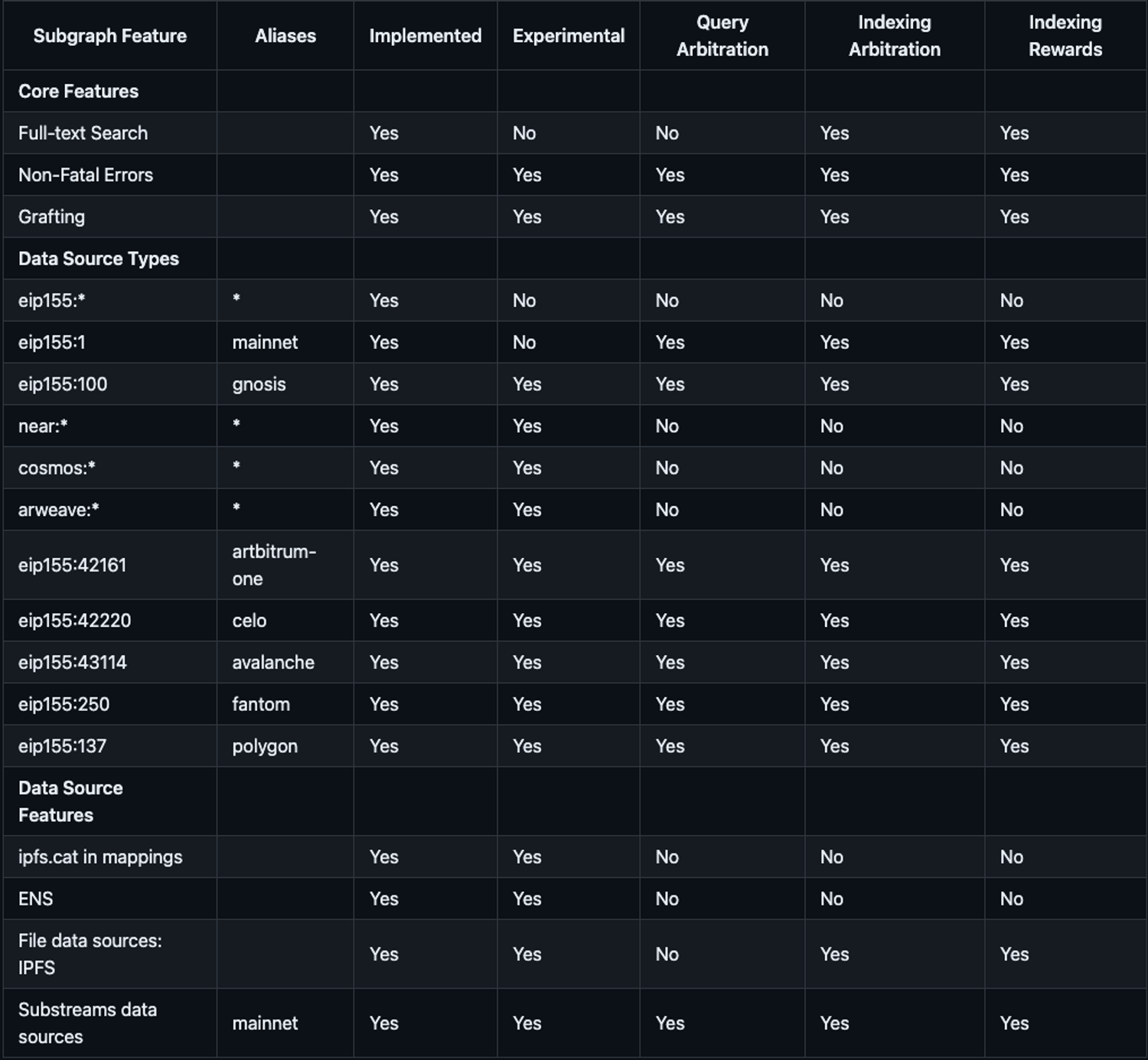
Task: Click the Core Features section row label
Action: click(x=78, y=91)
